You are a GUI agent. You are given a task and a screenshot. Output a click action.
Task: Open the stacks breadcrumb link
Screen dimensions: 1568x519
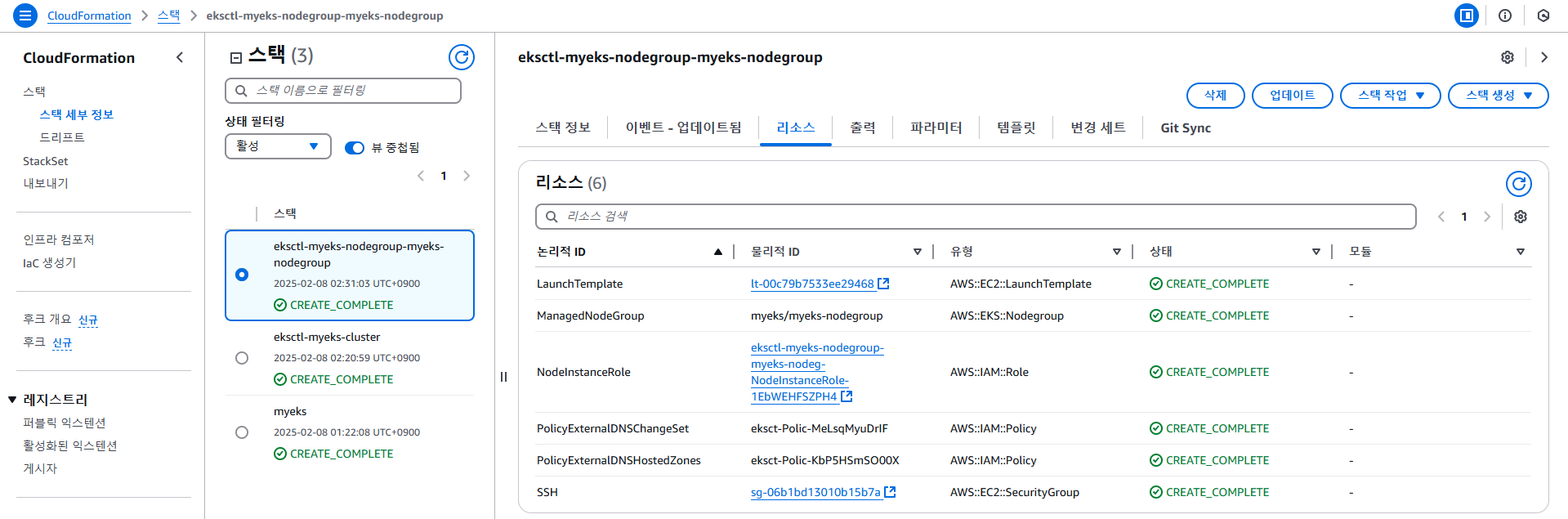click(x=169, y=16)
